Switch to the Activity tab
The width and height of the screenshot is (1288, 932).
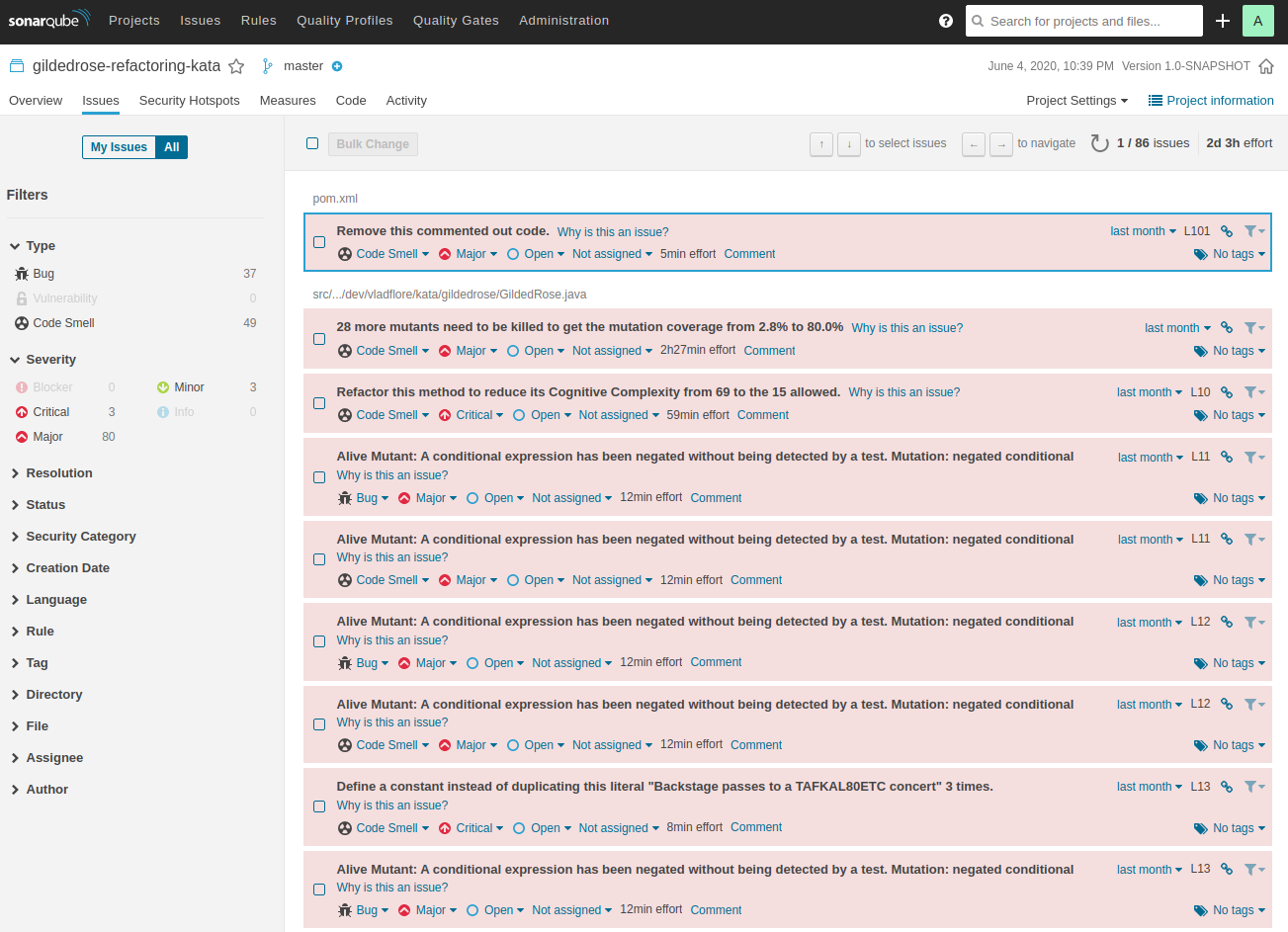pyautogui.click(x=406, y=101)
